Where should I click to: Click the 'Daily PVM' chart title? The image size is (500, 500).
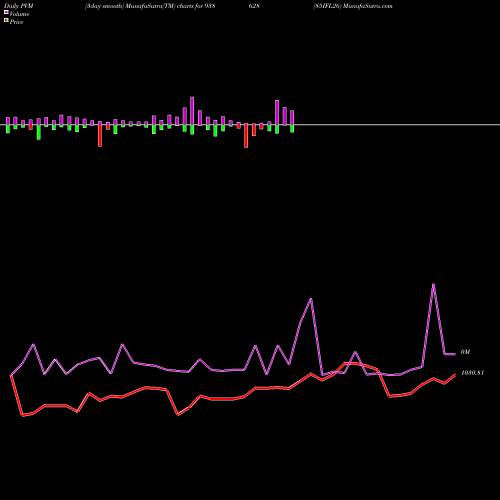(19, 6)
